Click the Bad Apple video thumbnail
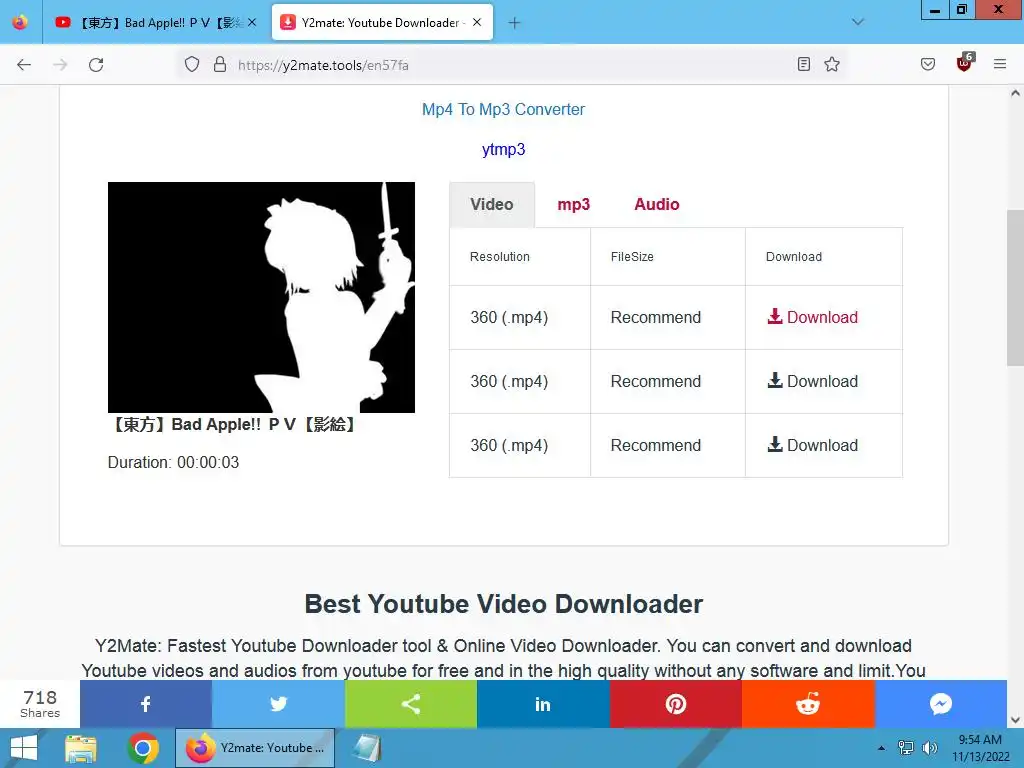The height and width of the screenshot is (768, 1024). (261, 297)
